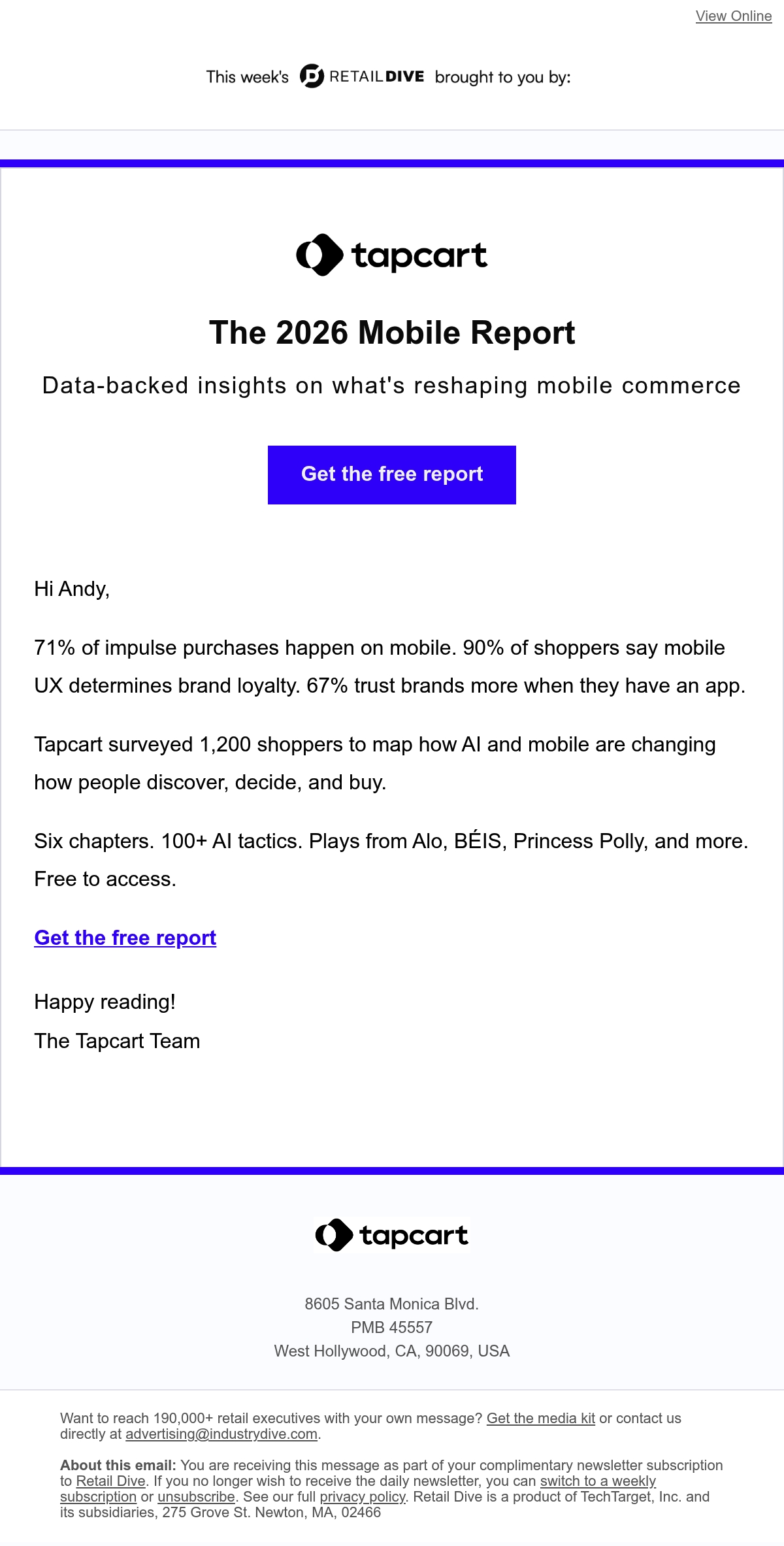The image size is (784, 1546).
Task: Click the footer tapcart wordmark
Action: coord(414,1235)
